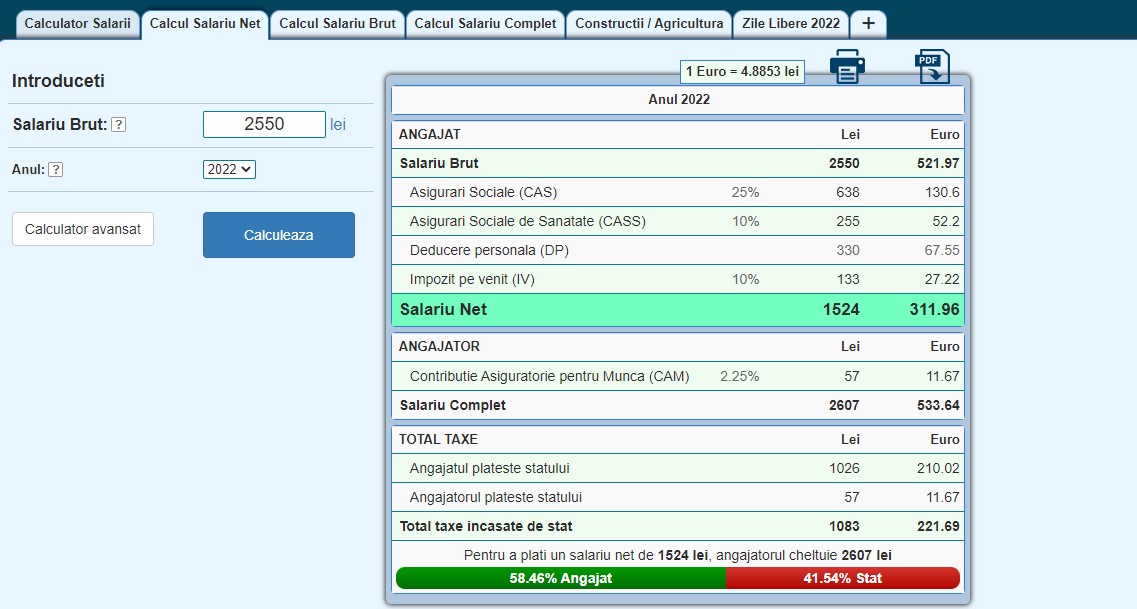The width and height of the screenshot is (1137, 609).
Task: Click the Anul 2022 table header
Action: pos(678,100)
